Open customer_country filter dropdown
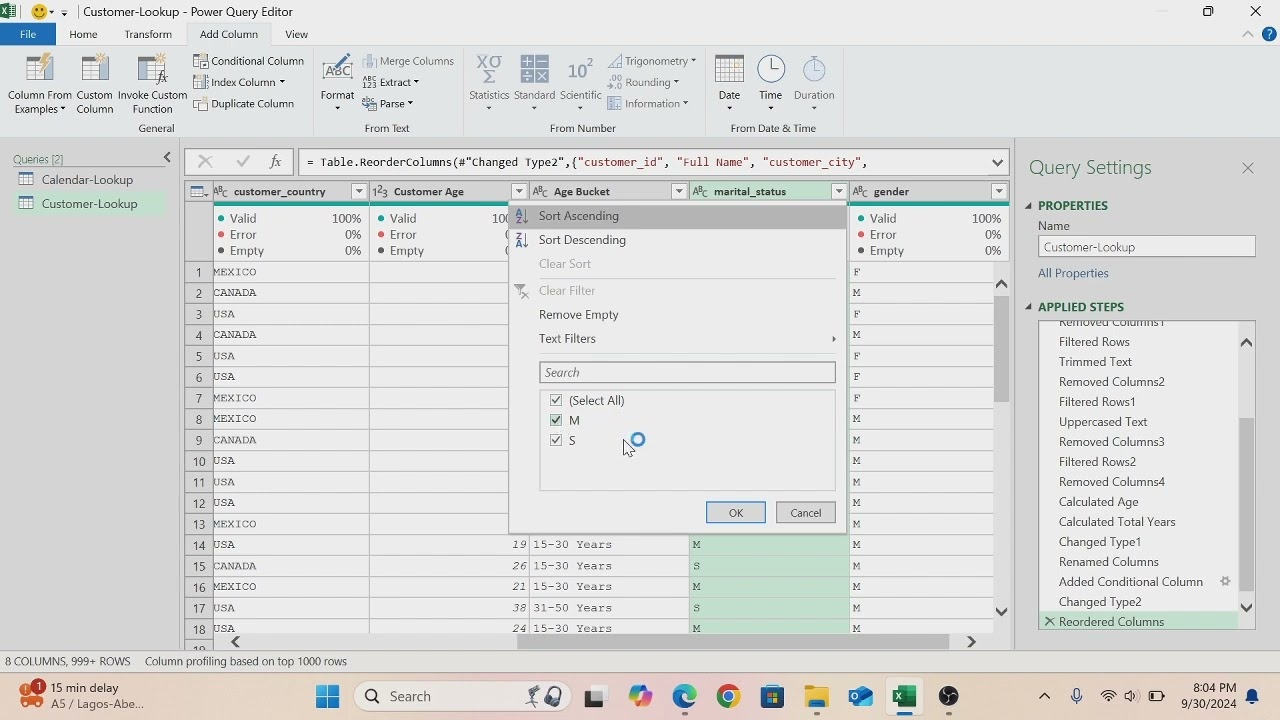This screenshot has height=720, width=1280. (358, 191)
